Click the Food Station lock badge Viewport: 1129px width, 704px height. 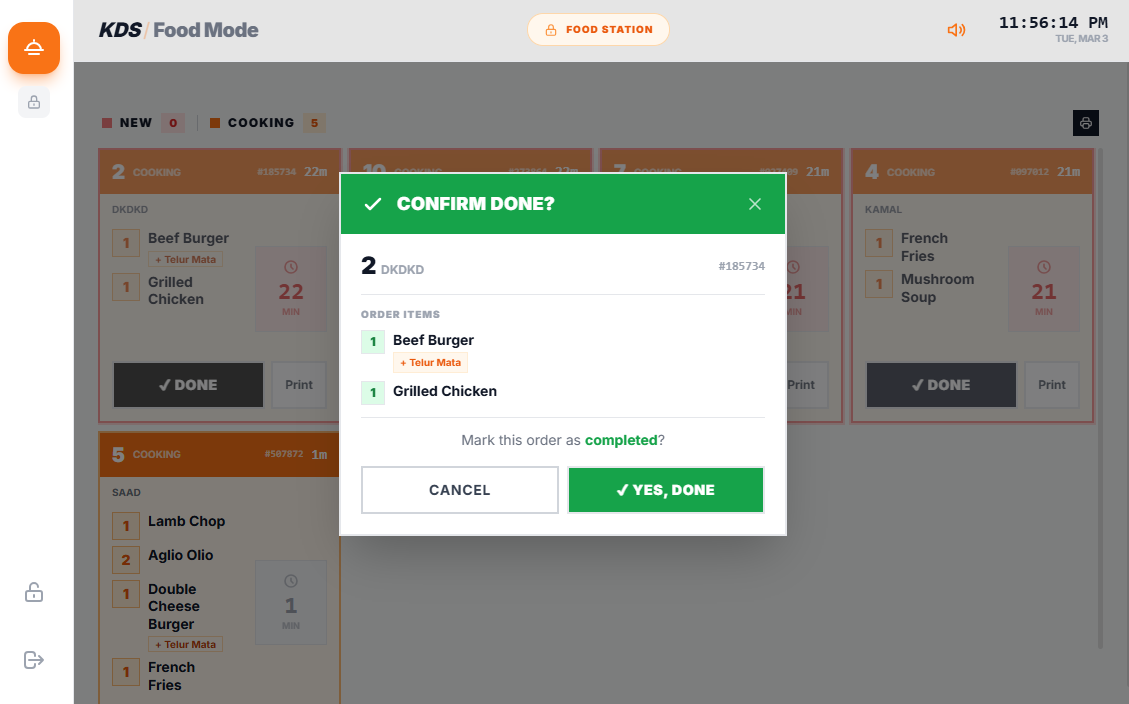point(598,30)
